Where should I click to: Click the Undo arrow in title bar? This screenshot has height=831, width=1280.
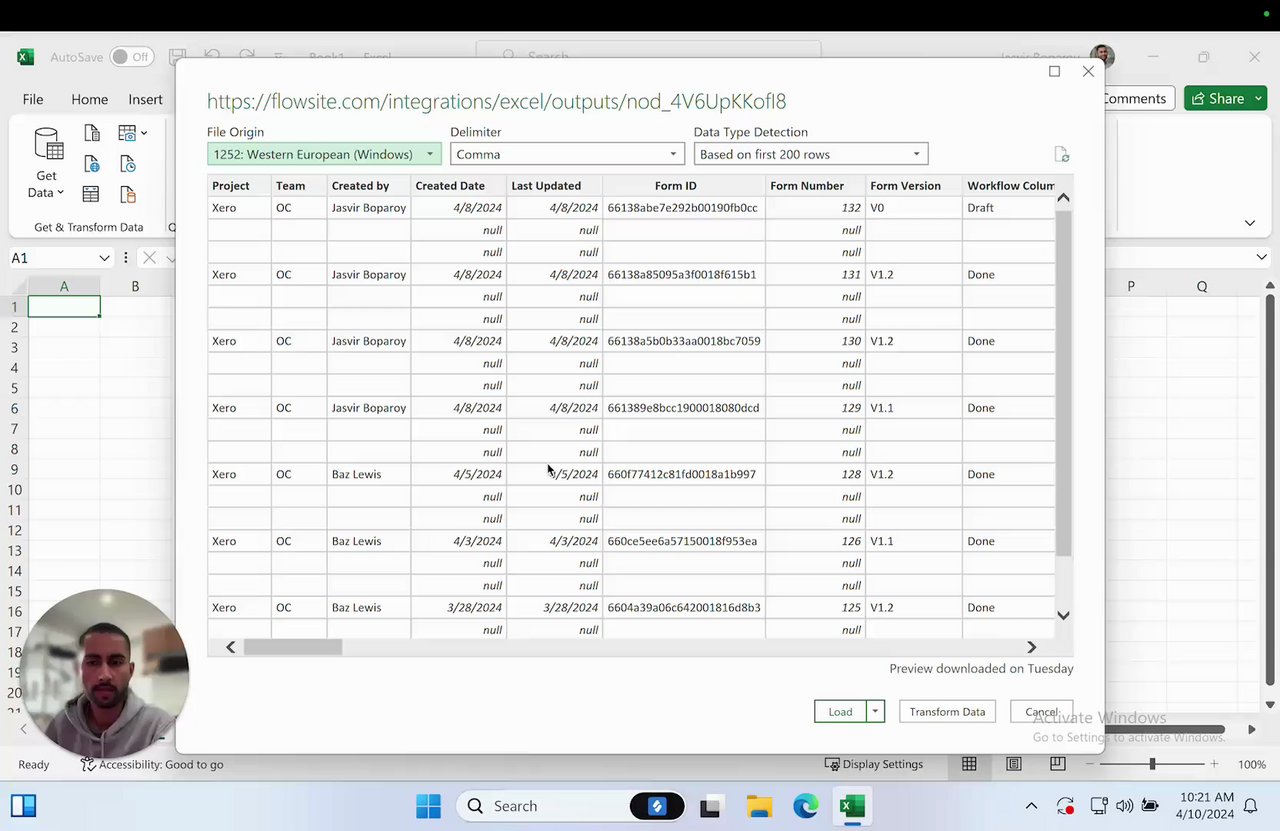[212, 57]
